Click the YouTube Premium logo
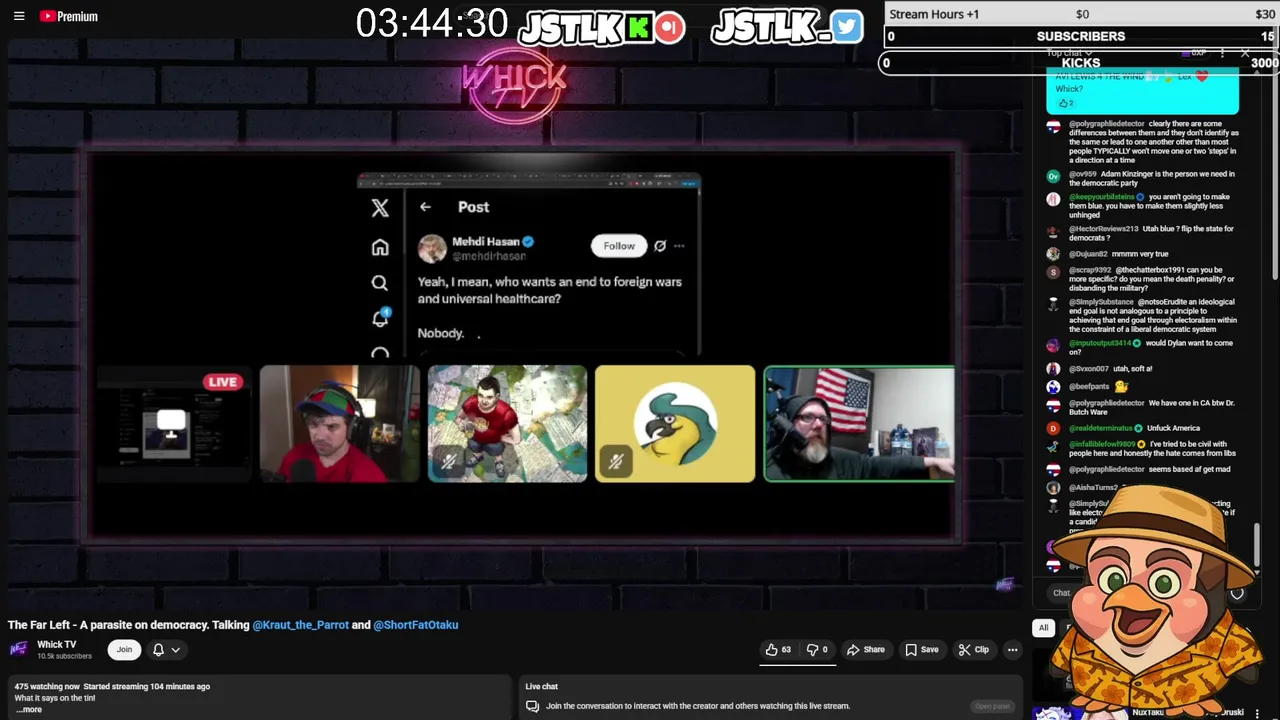 pyautogui.click(x=68, y=16)
